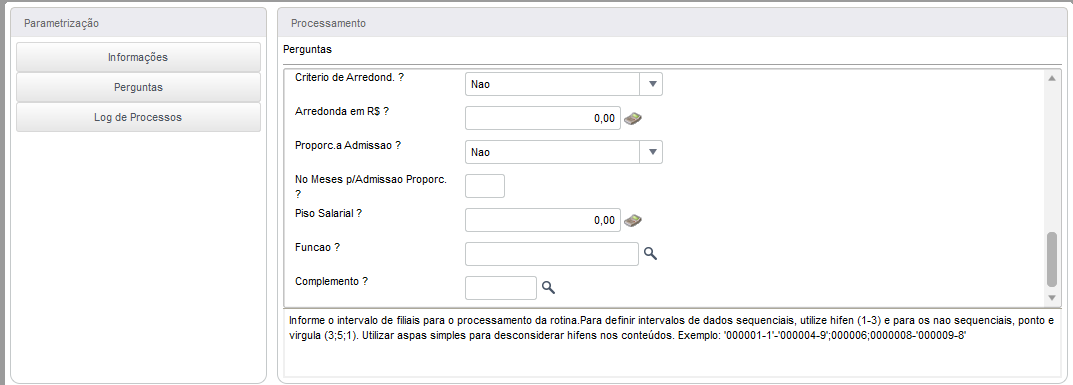Open calculator beside Arredonda em R$ field
Screen dimensions: 1073x385
(633, 118)
